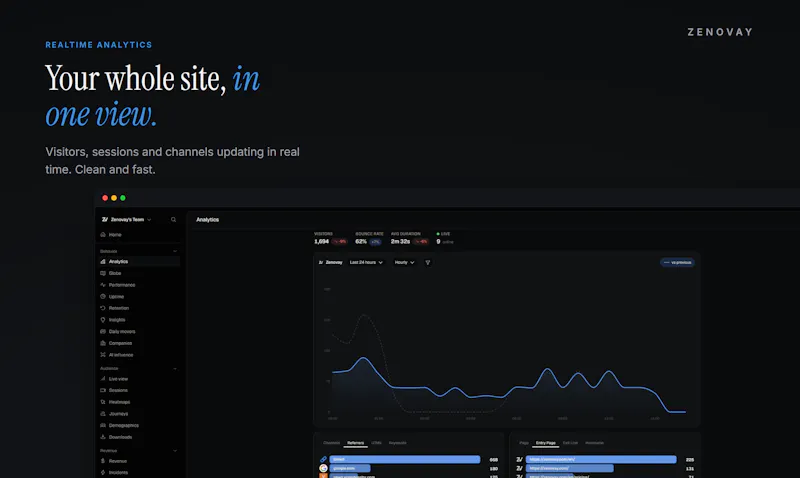This screenshot has width=800, height=478.
Task: Click the Analytics page title
Action: (x=208, y=219)
